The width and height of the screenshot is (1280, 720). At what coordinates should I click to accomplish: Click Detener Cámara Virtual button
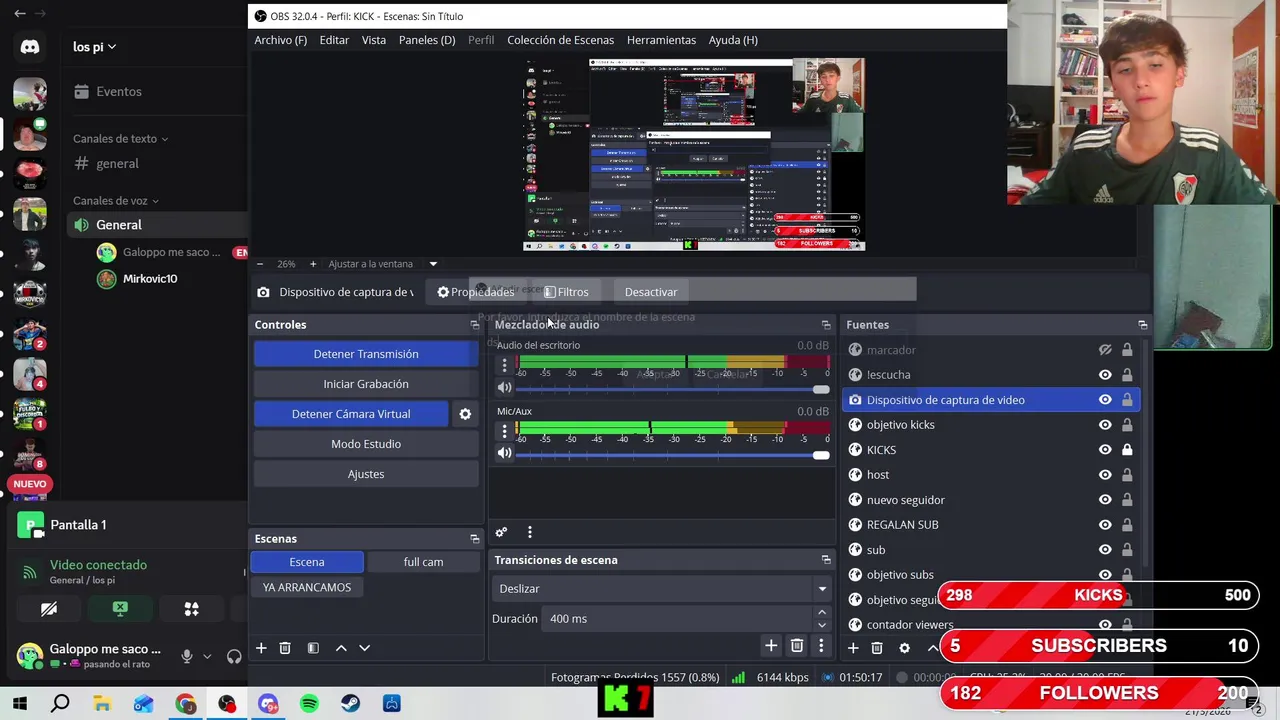351,414
